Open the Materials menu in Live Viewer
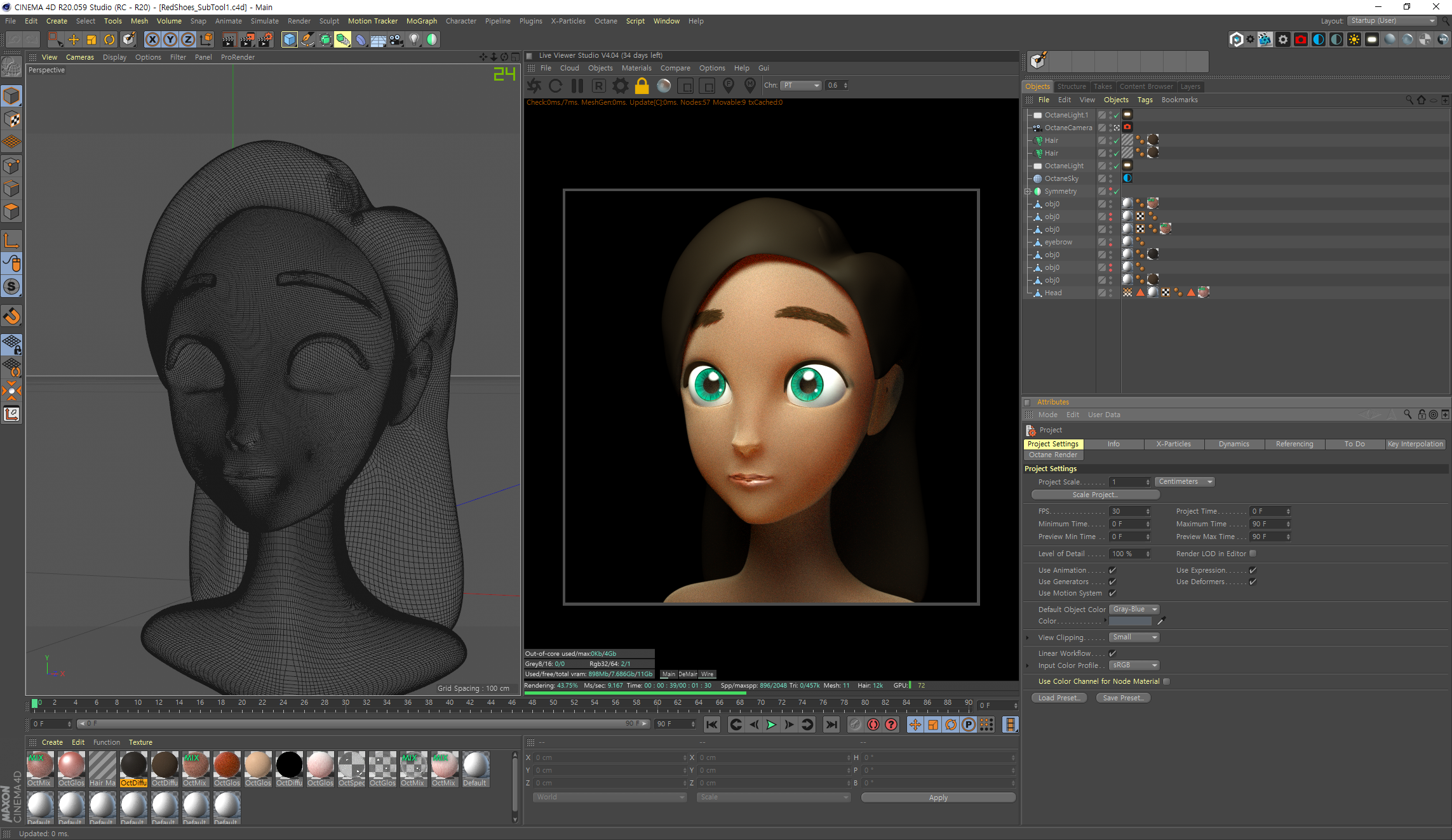The width and height of the screenshot is (1452, 840). pyautogui.click(x=636, y=68)
